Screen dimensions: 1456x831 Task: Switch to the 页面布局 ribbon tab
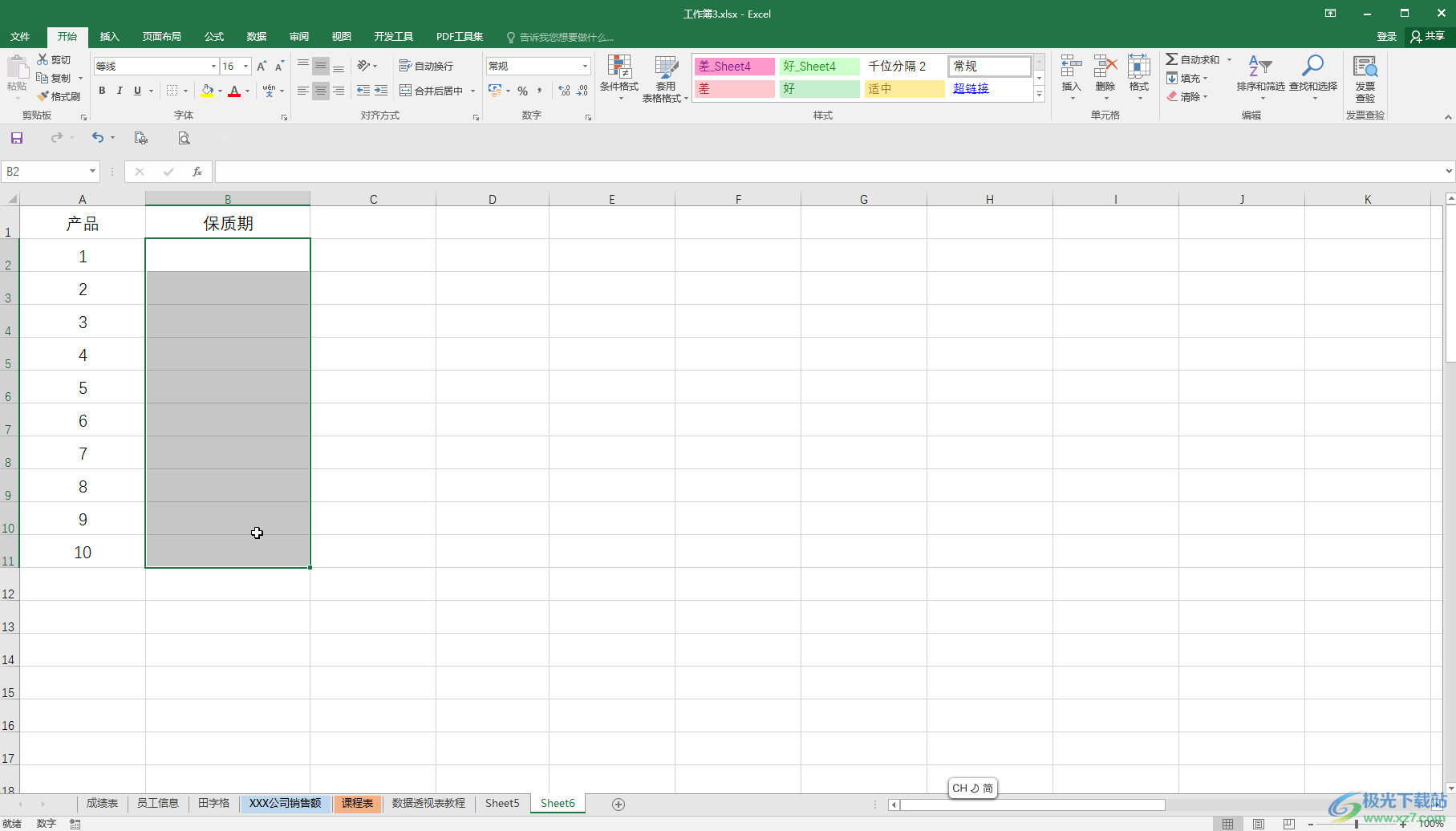(x=161, y=37)
